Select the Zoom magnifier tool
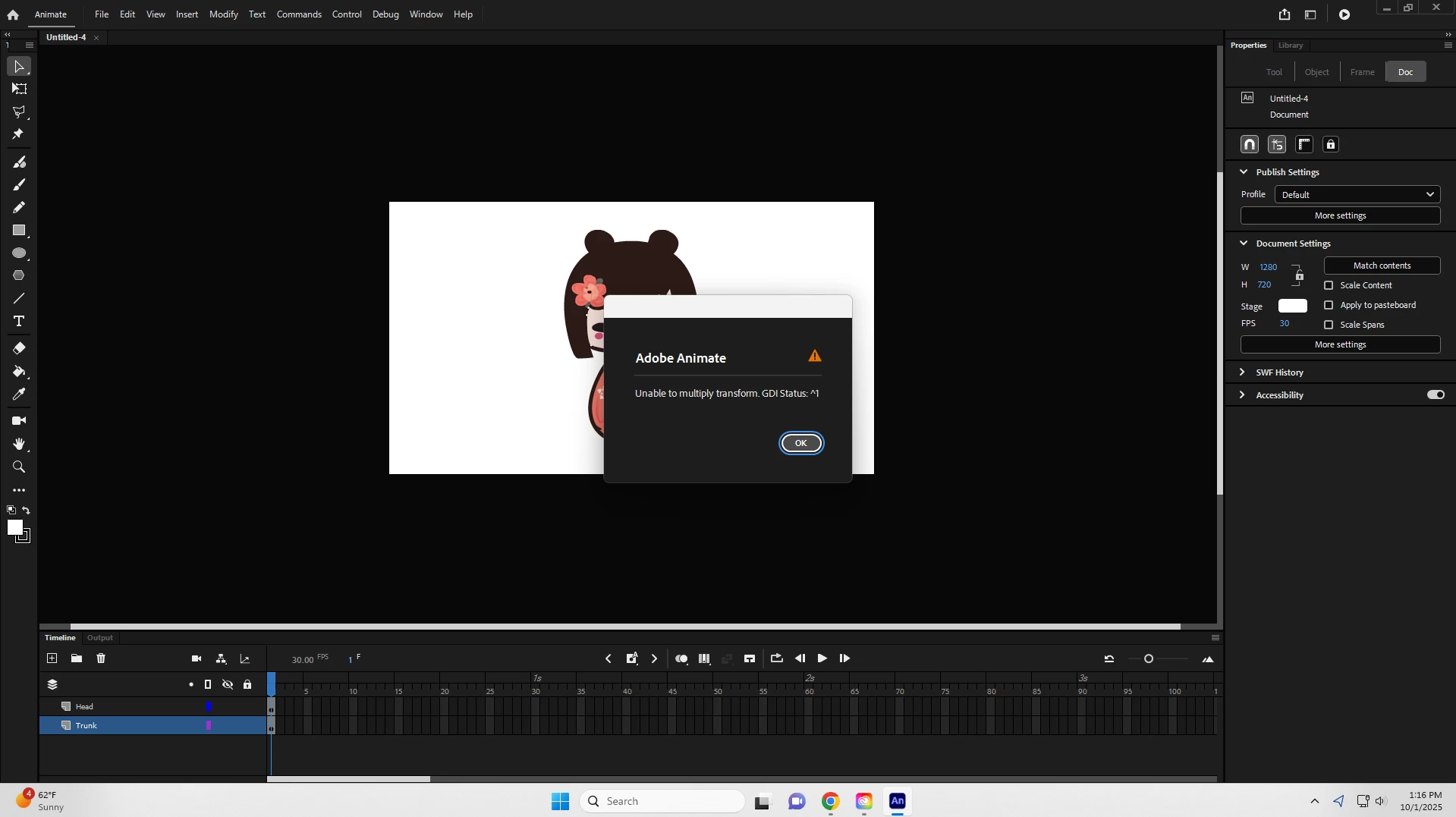 19,467
